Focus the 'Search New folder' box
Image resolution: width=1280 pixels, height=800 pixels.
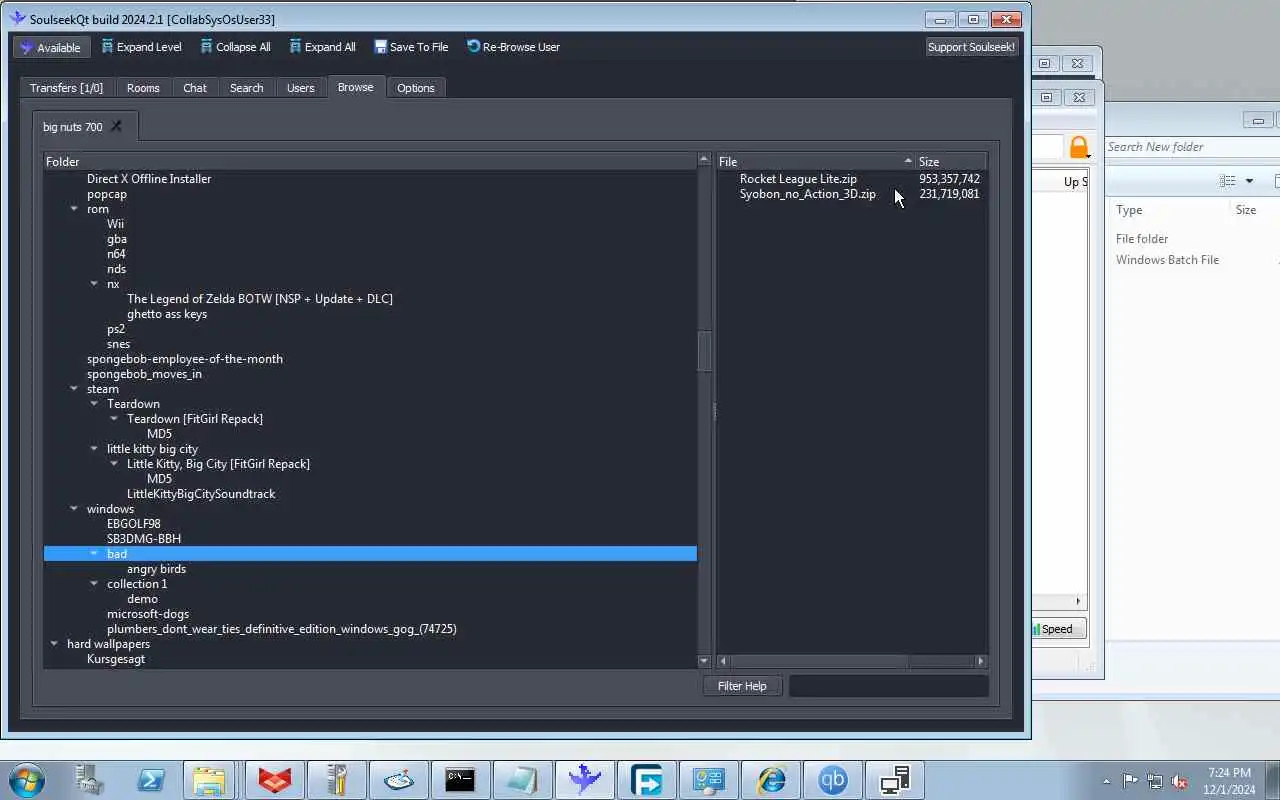(1190, 147)
